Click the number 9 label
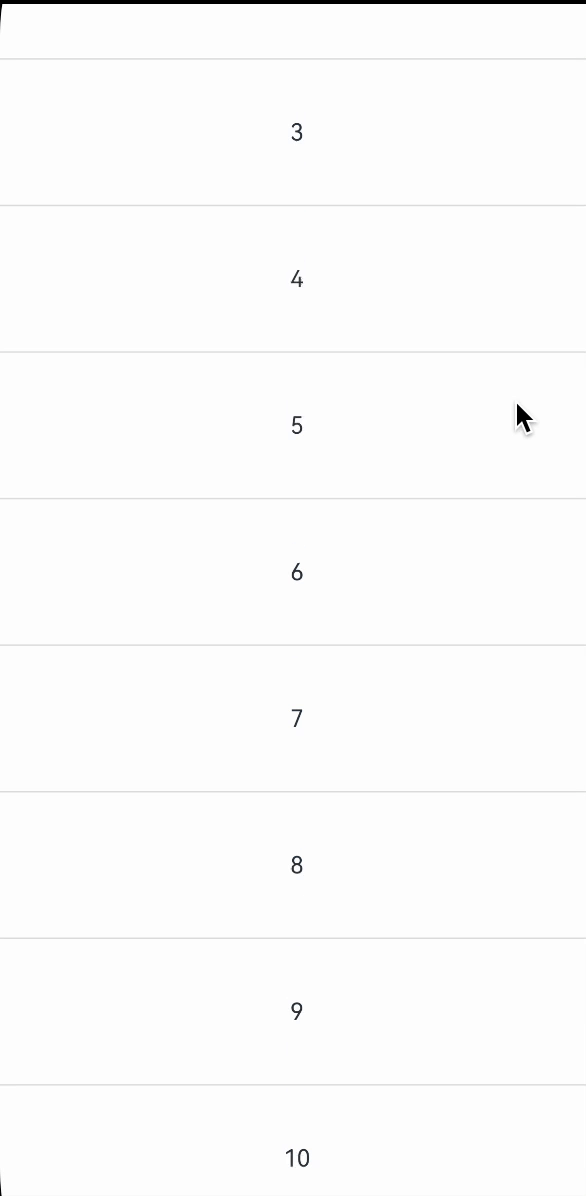586x1196 pixels. (x=297, y=1011)
